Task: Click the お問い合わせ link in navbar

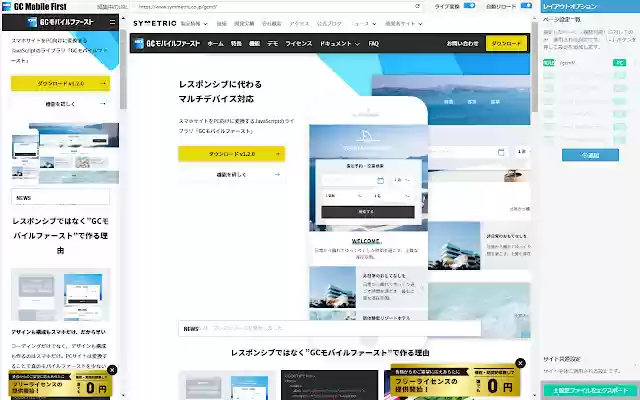Action: pyautogui.click(x=462, y=43)
